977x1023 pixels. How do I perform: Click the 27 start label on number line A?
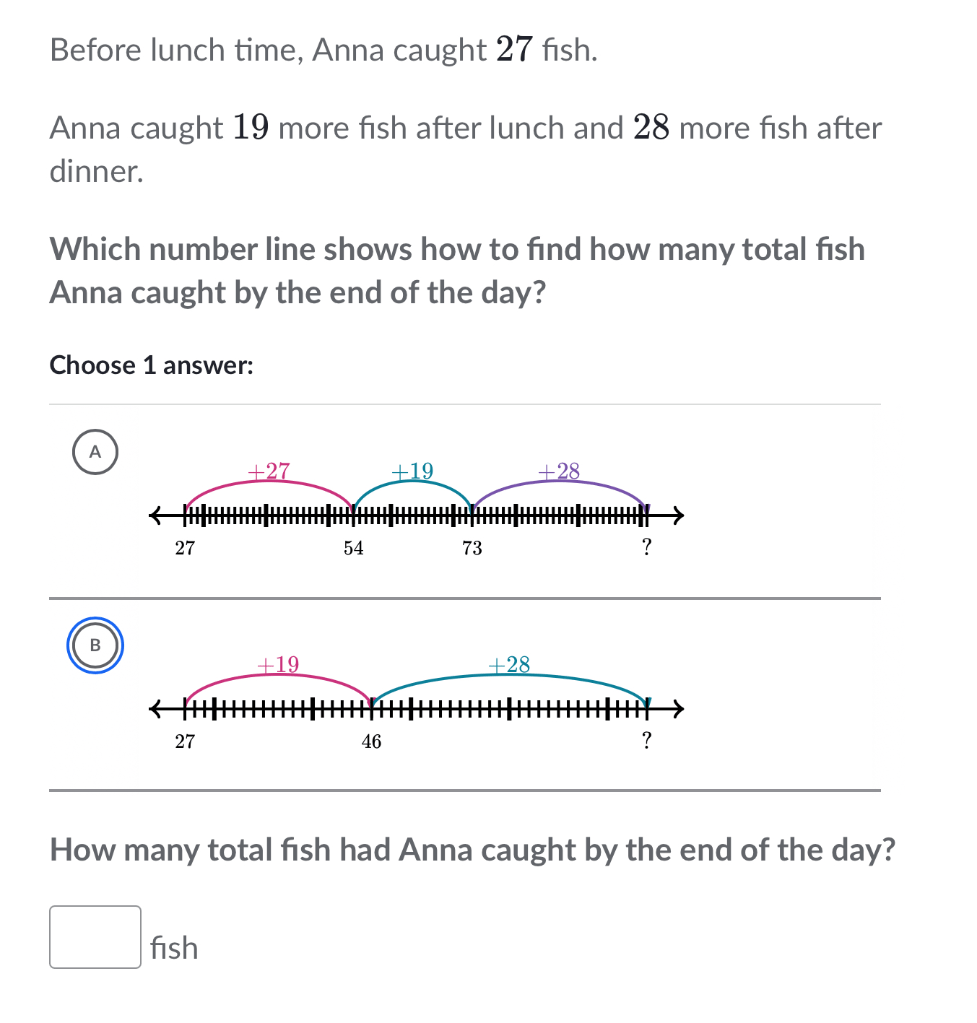pyautogui.click(x=185, y=548)
